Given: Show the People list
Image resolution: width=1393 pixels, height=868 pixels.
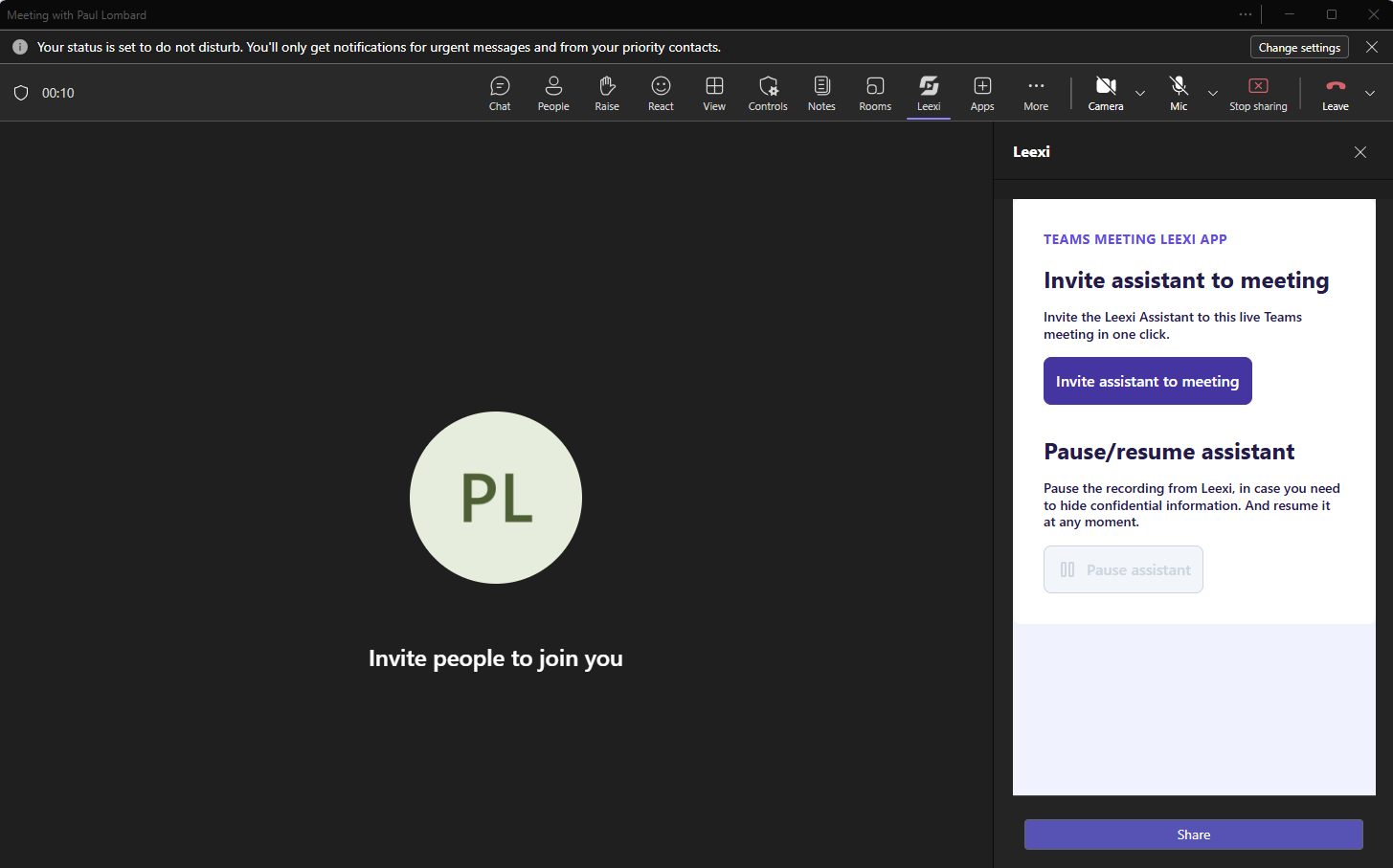Looking at the screenshot, I should 553,93.
